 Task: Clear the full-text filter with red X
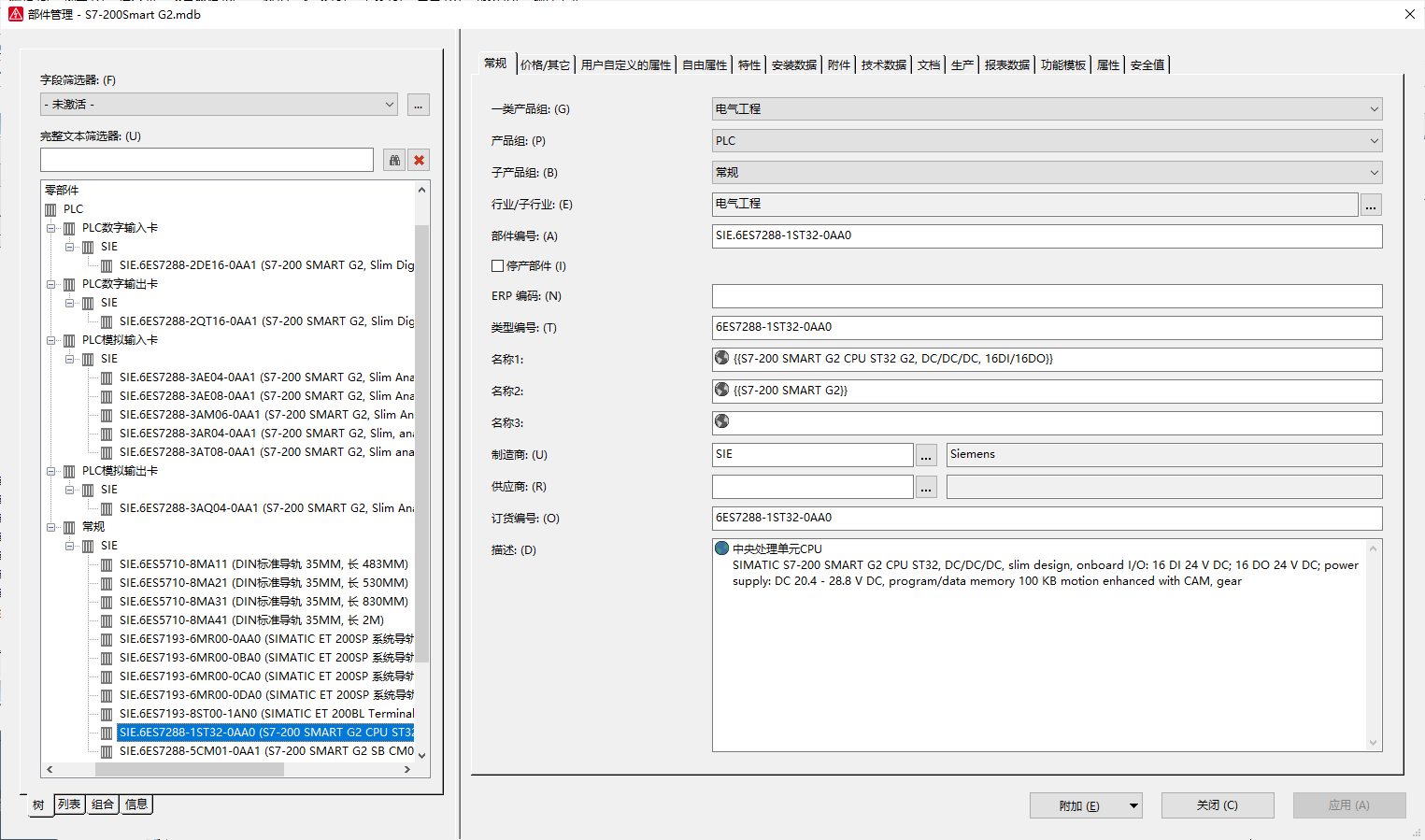click(420, 160)
